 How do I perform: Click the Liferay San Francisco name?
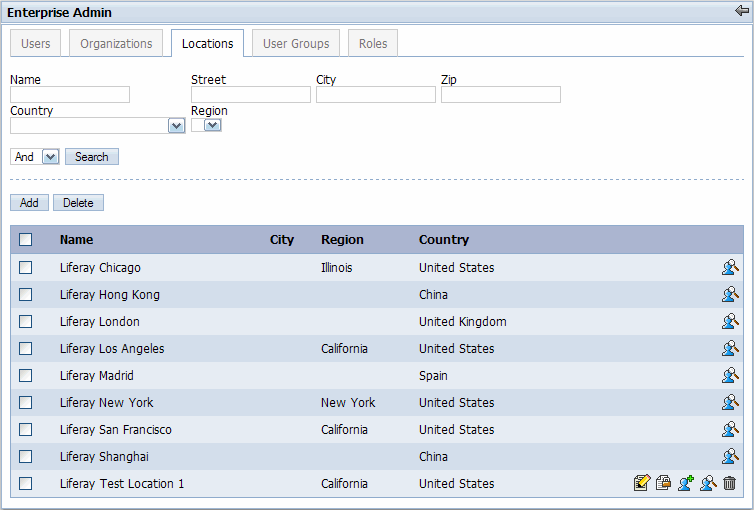115,429
